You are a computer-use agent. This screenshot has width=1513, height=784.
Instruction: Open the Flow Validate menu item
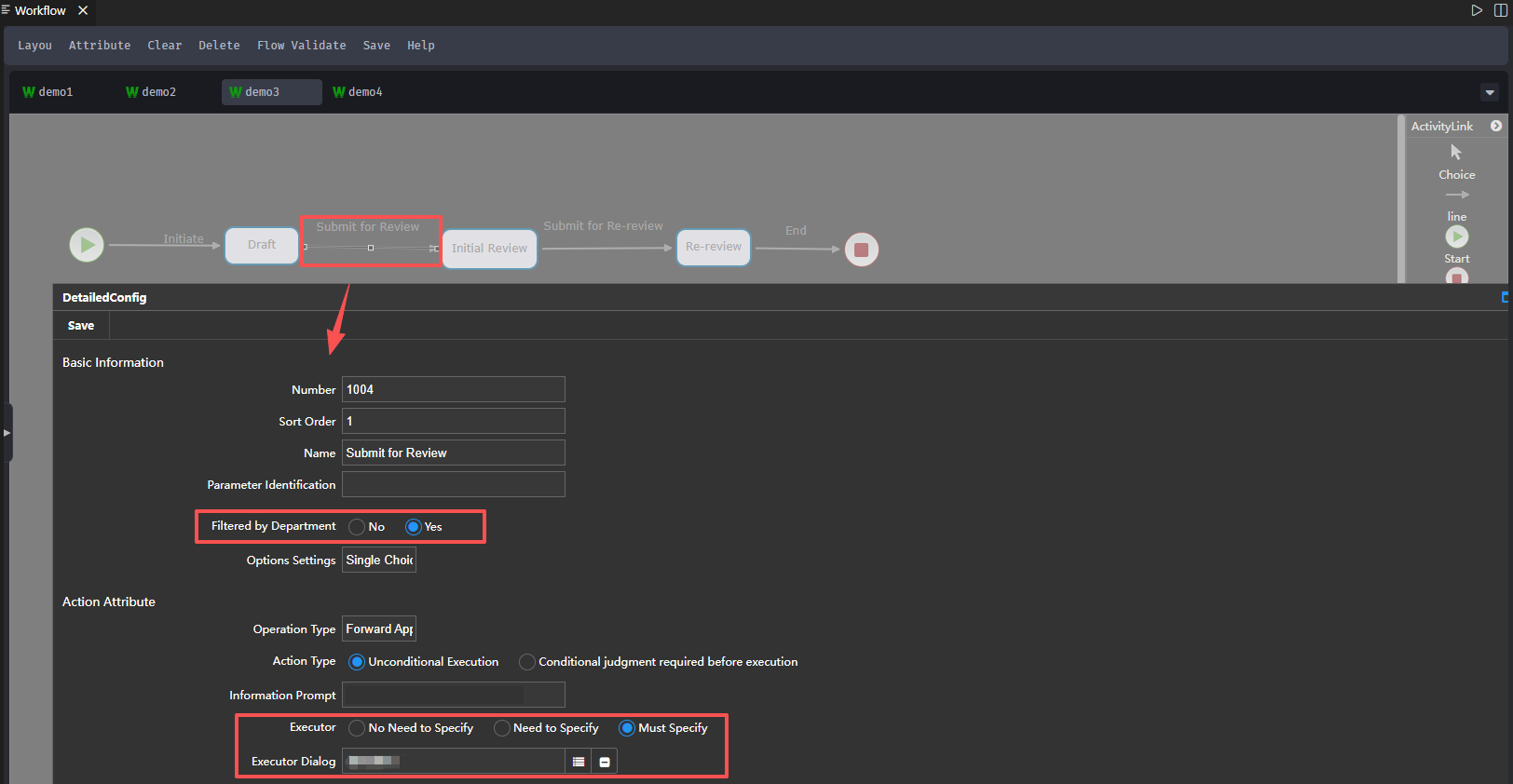pos(301,46)
